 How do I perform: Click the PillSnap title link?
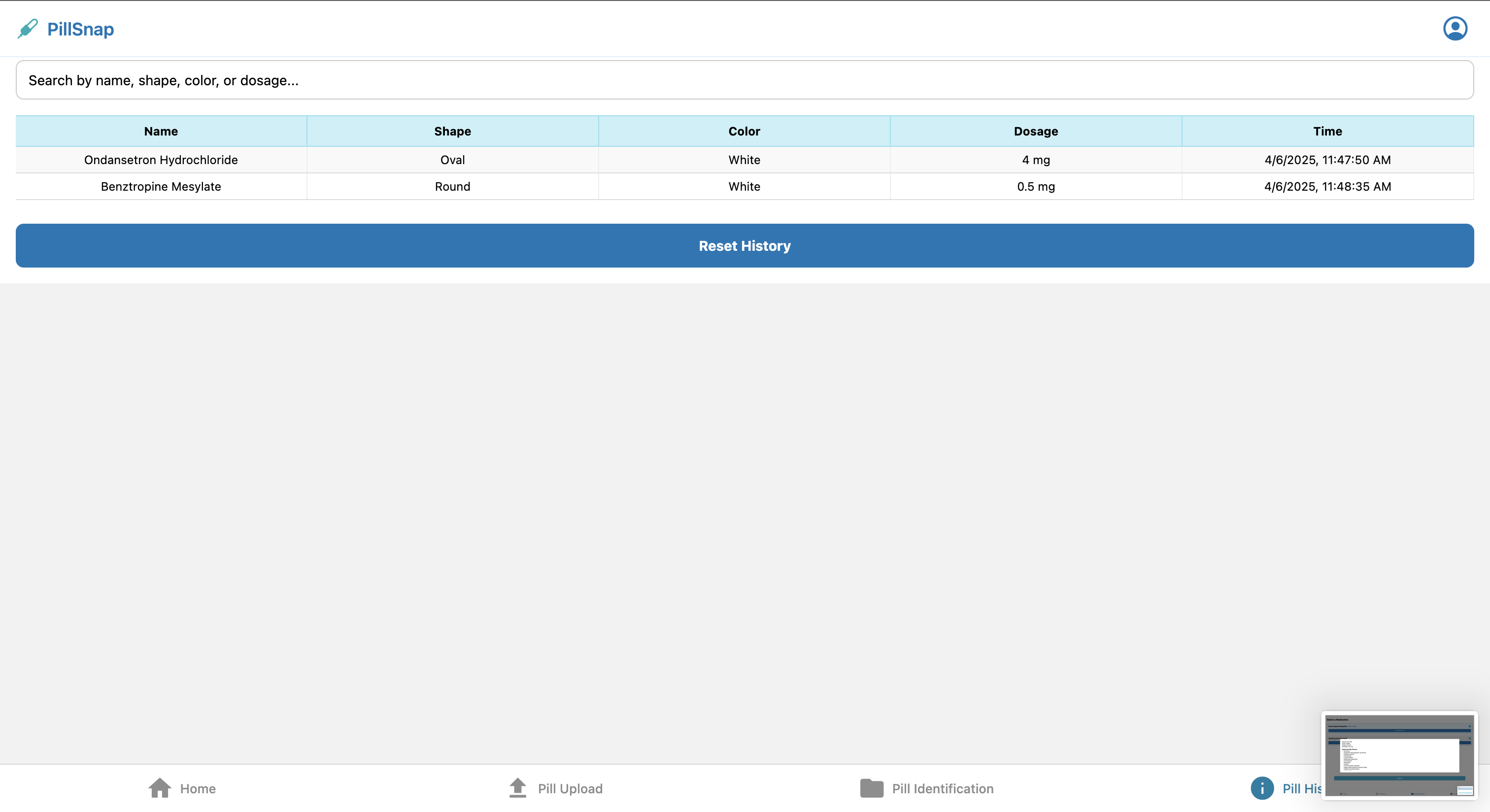pyautogui.click(x=80, y=29)
